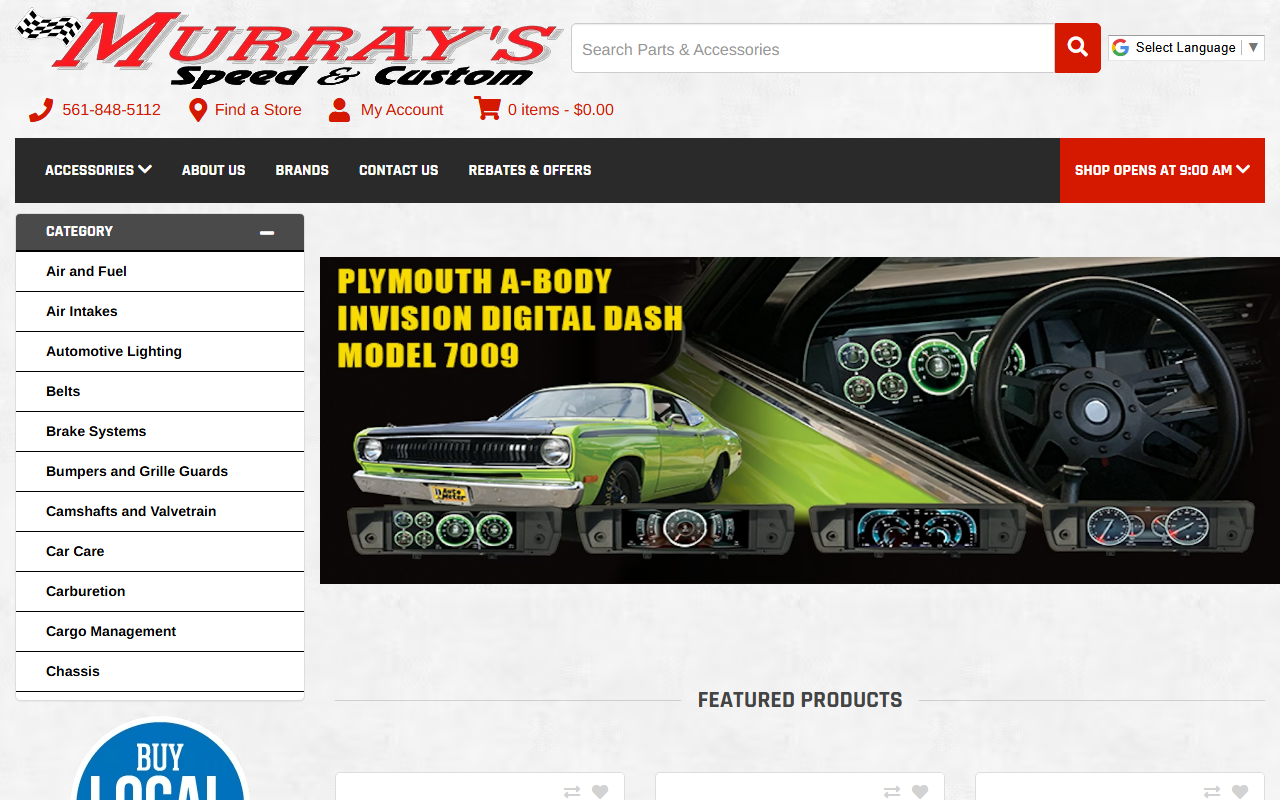Screen dimensions: 1280x800
Task: Click heart wishlist icon on third featured product
Action: (x=1240, y=792)
